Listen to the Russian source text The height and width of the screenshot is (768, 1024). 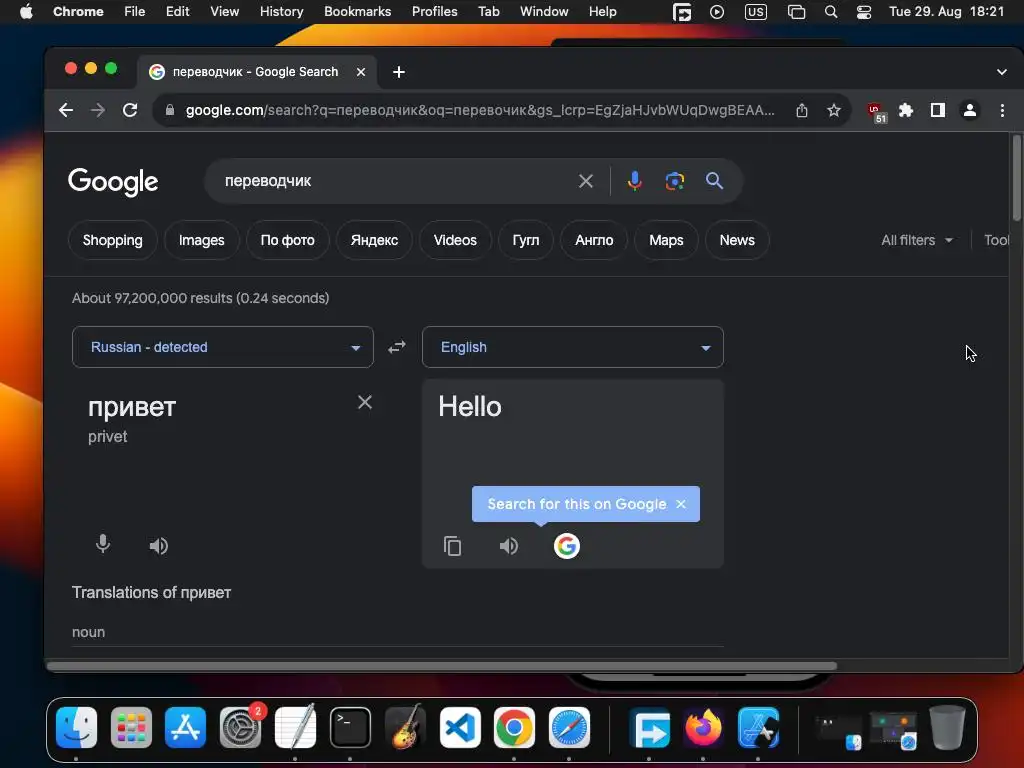[x=159, y=545]
